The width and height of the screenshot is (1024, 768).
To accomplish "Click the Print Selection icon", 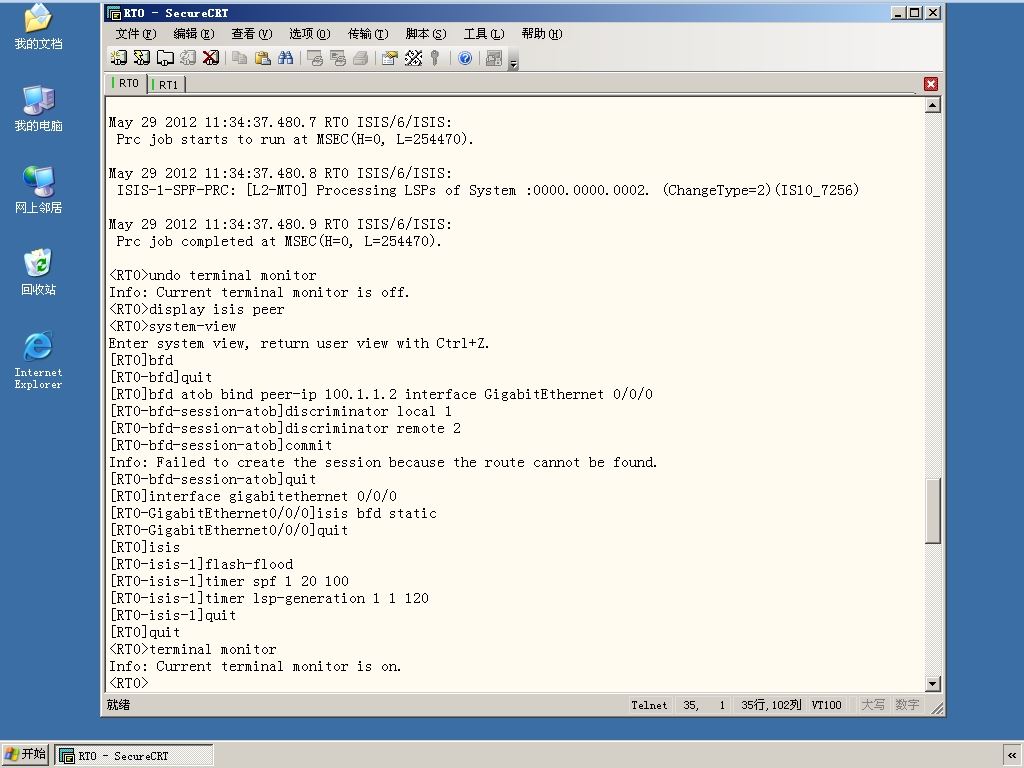I will click(338, 58).
